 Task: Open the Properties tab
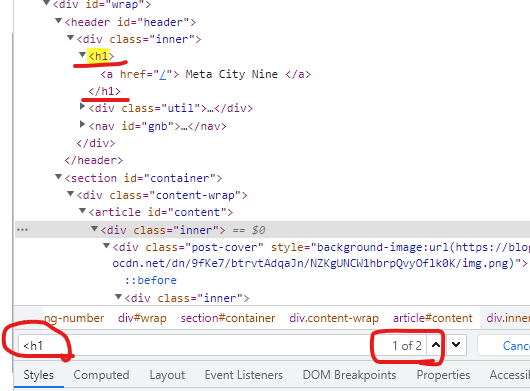coord(443,375)
